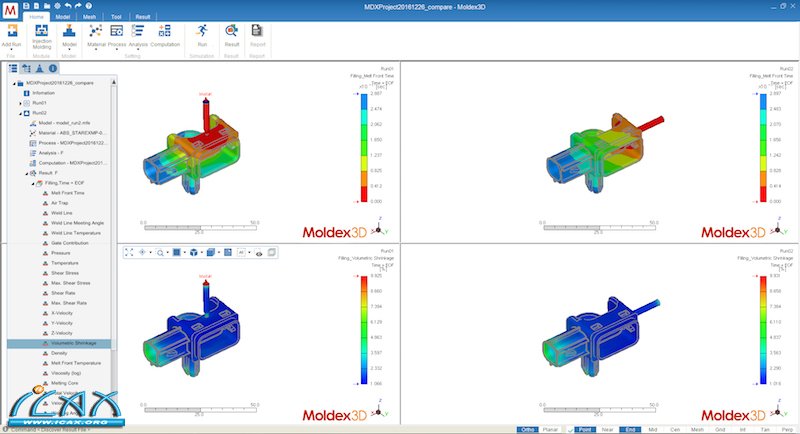
Task: Select Weld Line Meeting Angle item
Action: (x=78, y=223)
